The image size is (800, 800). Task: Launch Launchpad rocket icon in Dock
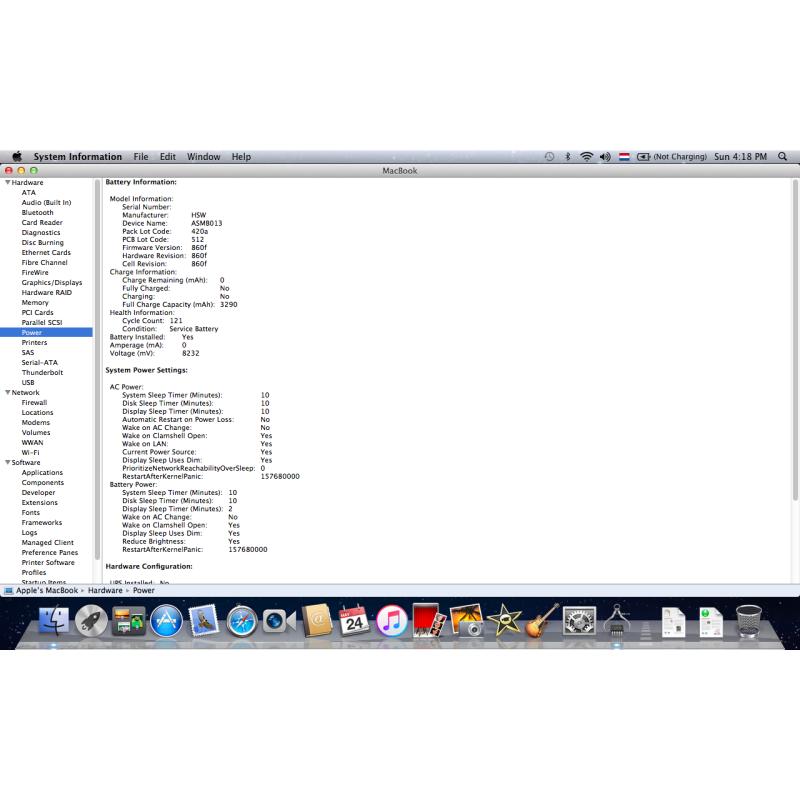point(91,620)
